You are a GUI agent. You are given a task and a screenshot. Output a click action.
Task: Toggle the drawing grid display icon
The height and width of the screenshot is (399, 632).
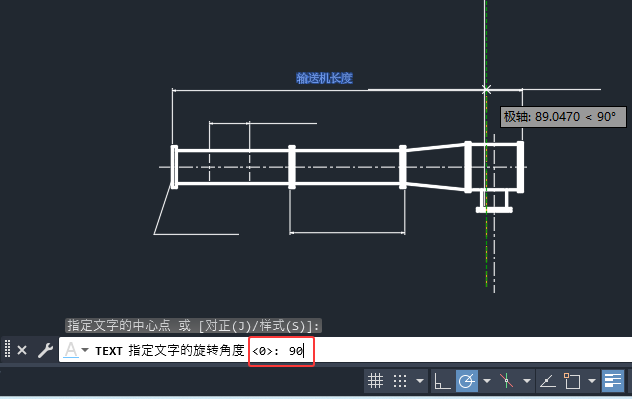point(375,380)
